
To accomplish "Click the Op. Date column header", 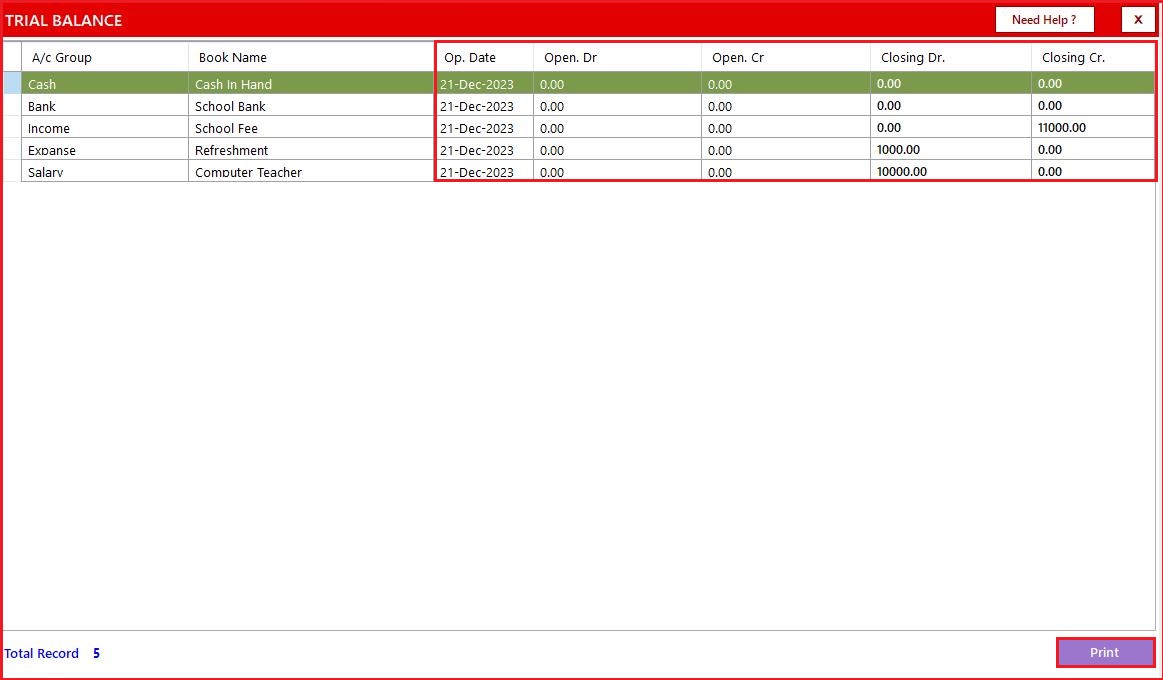I will pyautogui.click(x=484, y=57).
